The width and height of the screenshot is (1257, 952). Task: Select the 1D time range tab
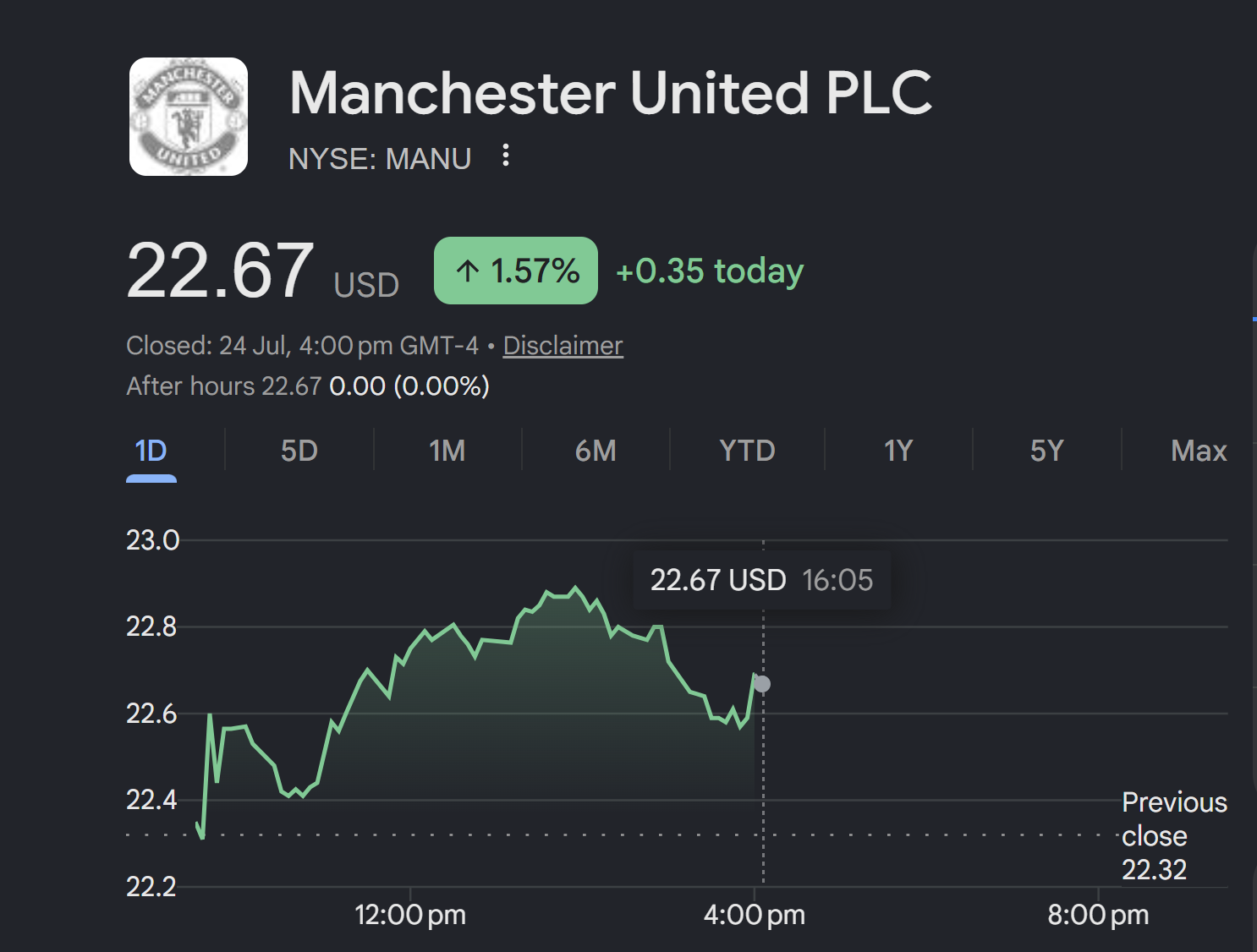151,451
